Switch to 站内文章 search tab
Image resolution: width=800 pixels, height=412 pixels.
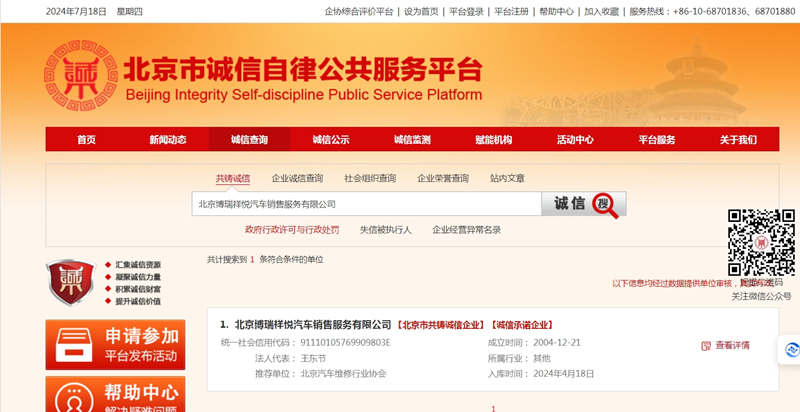click(x=507, y=178)
